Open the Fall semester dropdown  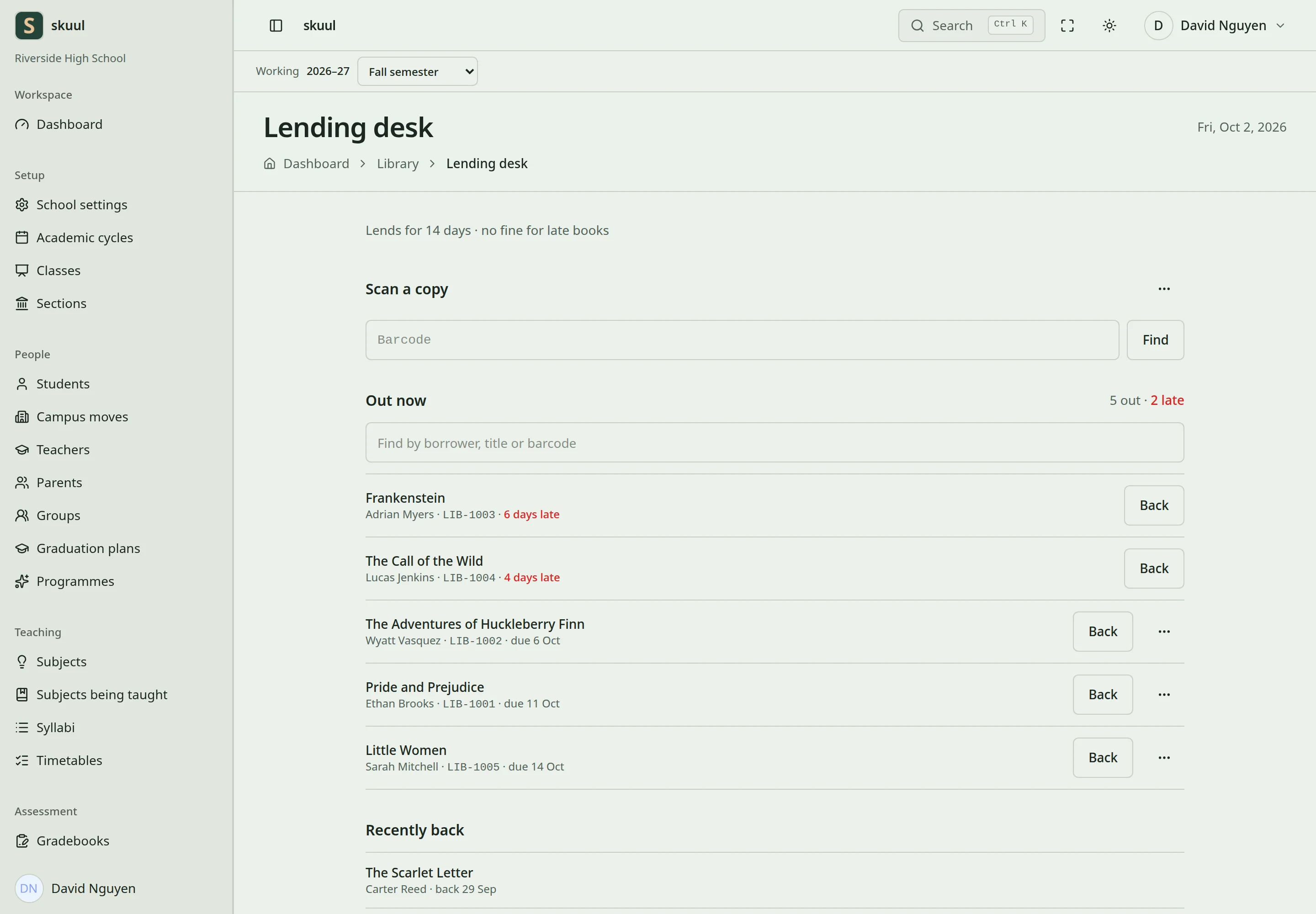click(418, 72)
